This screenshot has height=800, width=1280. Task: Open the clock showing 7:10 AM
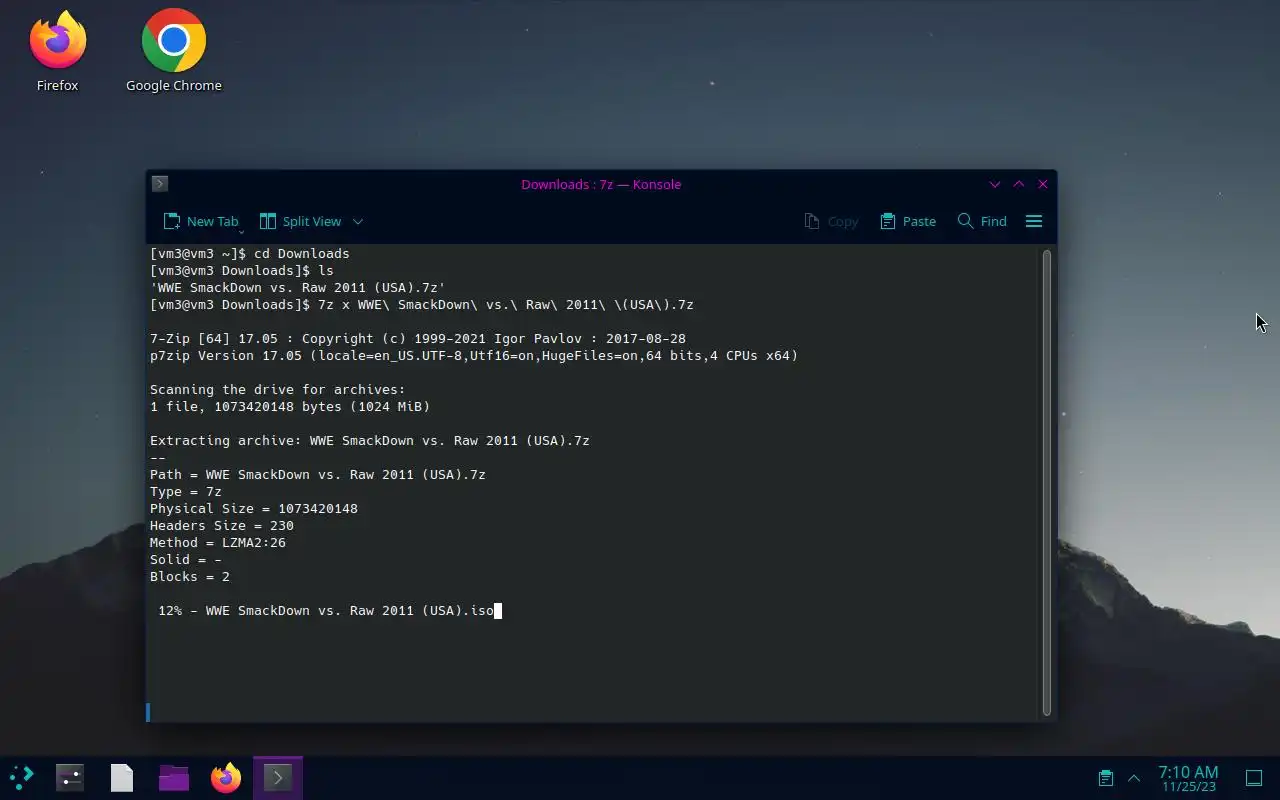1188,778
